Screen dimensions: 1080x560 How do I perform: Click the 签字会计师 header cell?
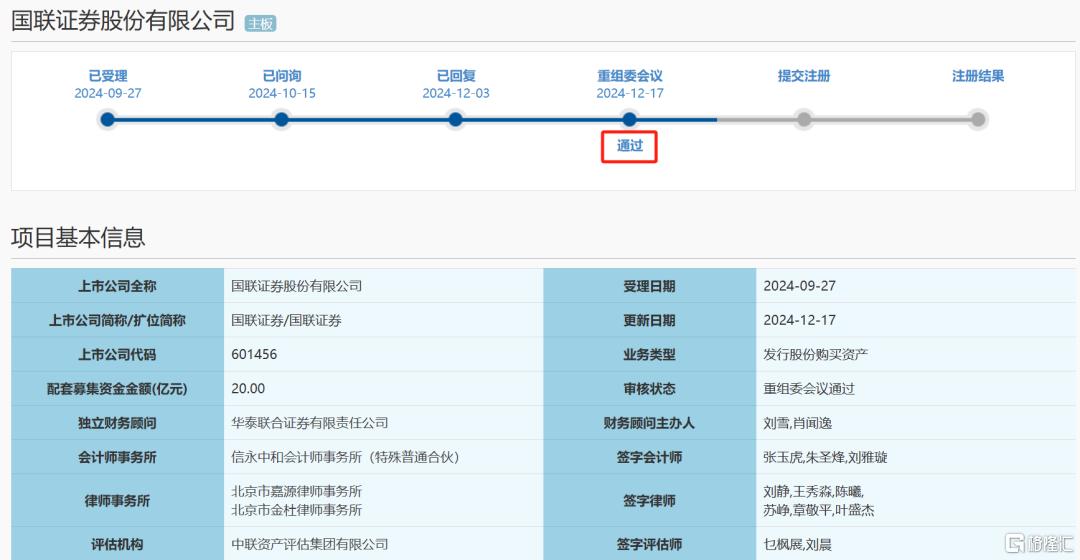[649, 457]
